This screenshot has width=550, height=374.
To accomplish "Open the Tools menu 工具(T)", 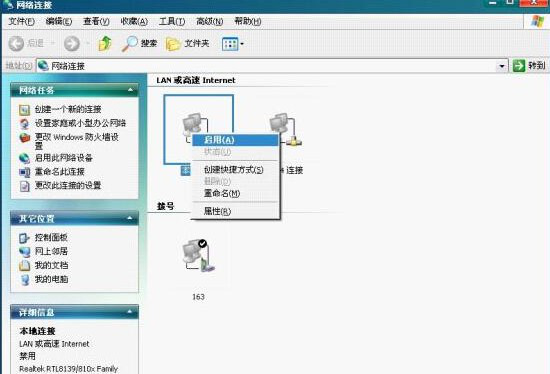I will tap(172, 21).
